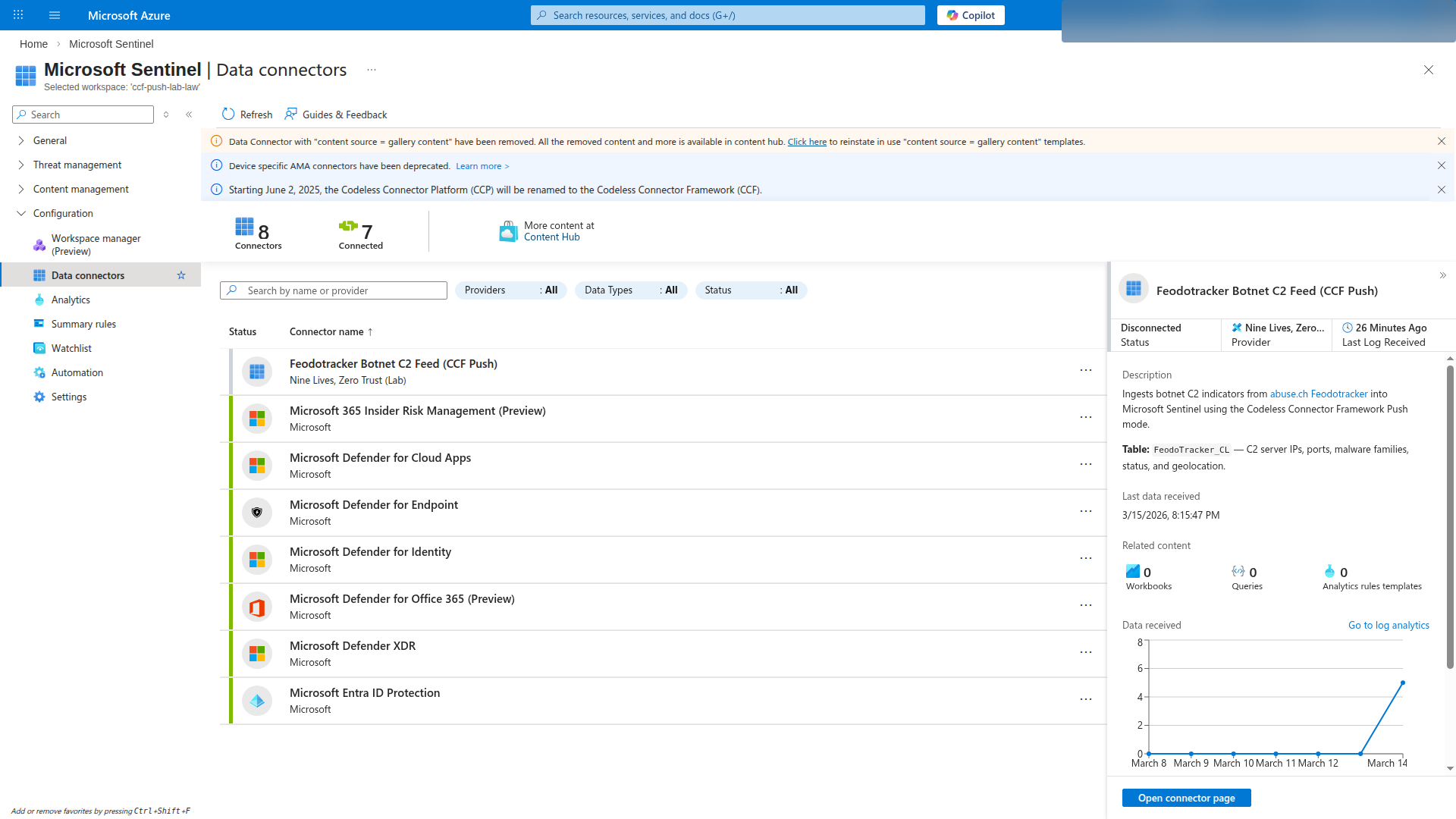Screen dimensions: 1456x819
Task: Select Threat management in the sidebar
Action: tap(77, 164)
